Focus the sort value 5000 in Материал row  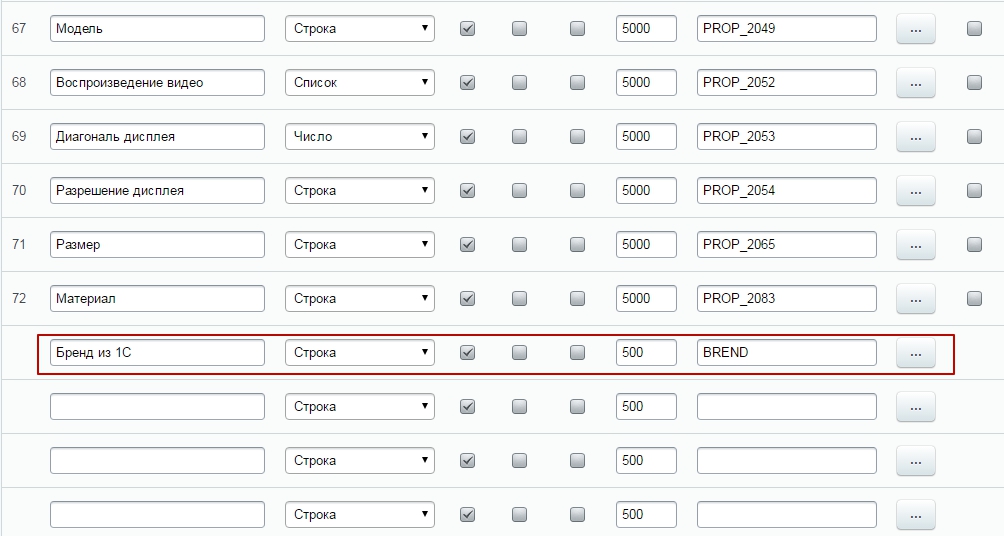tap(646, 299)
